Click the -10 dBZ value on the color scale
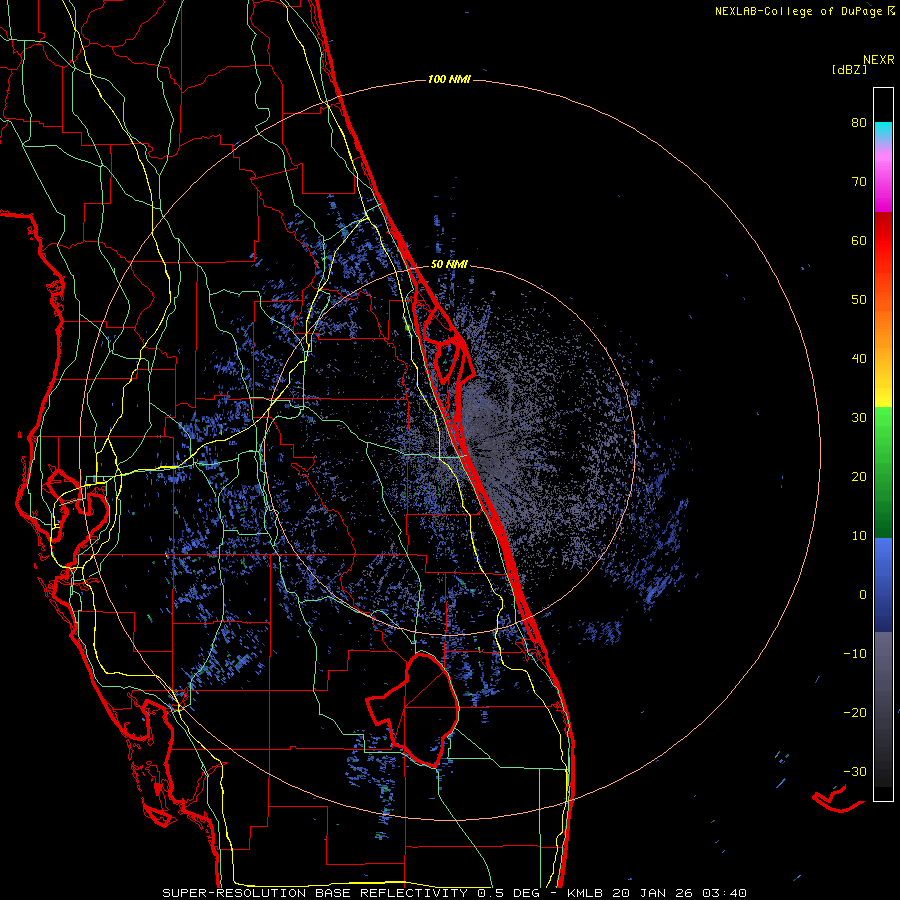900x900 pixels. 855,654
